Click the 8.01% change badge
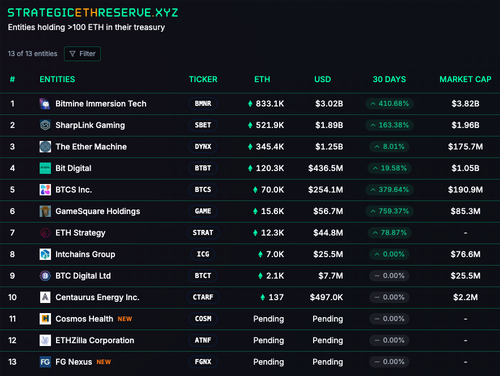The height and width of the screenshot is (376, 500). tap(389, 147)
